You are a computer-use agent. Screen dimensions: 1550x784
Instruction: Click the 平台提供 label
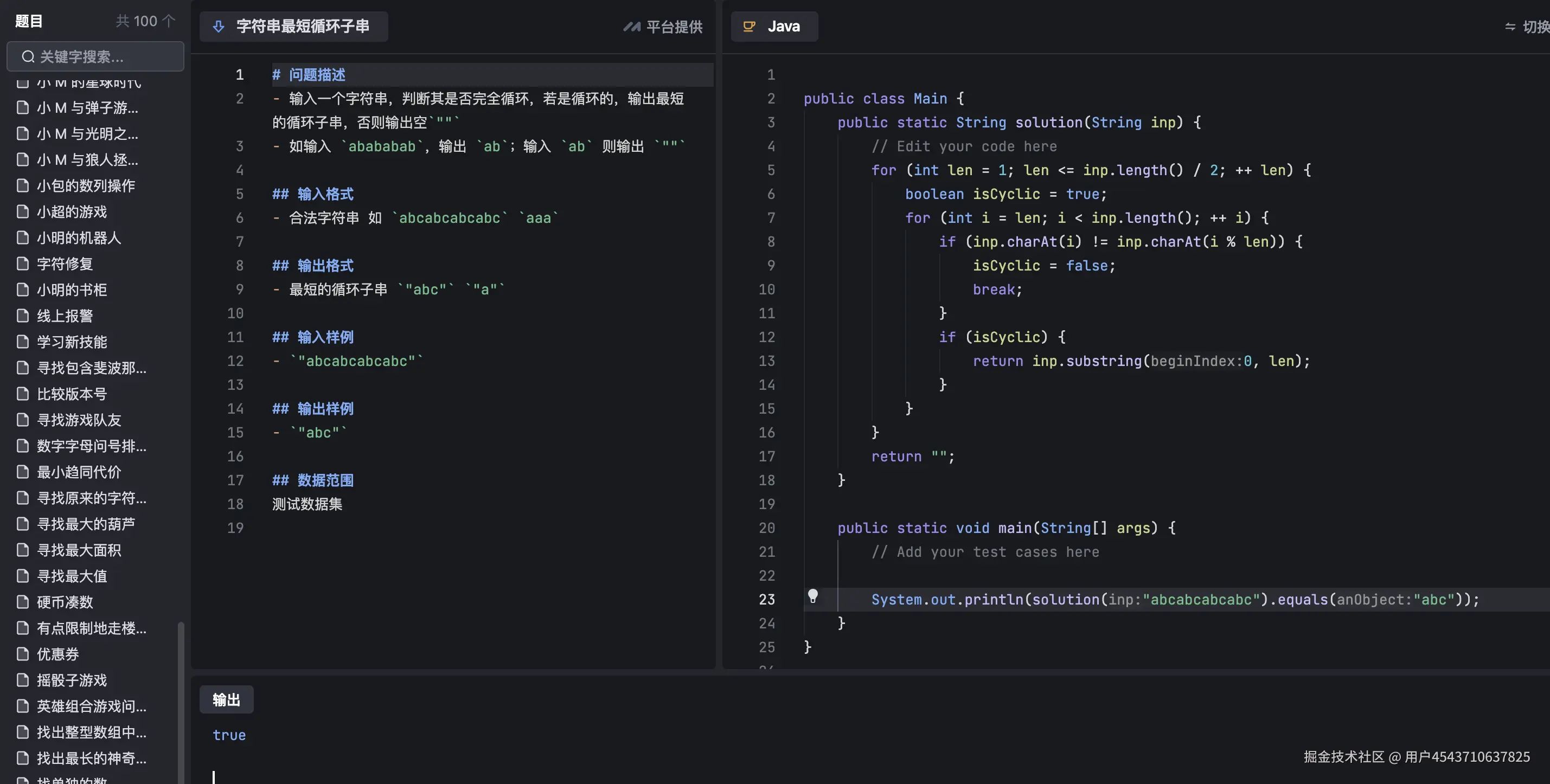(x=674, y=27)
